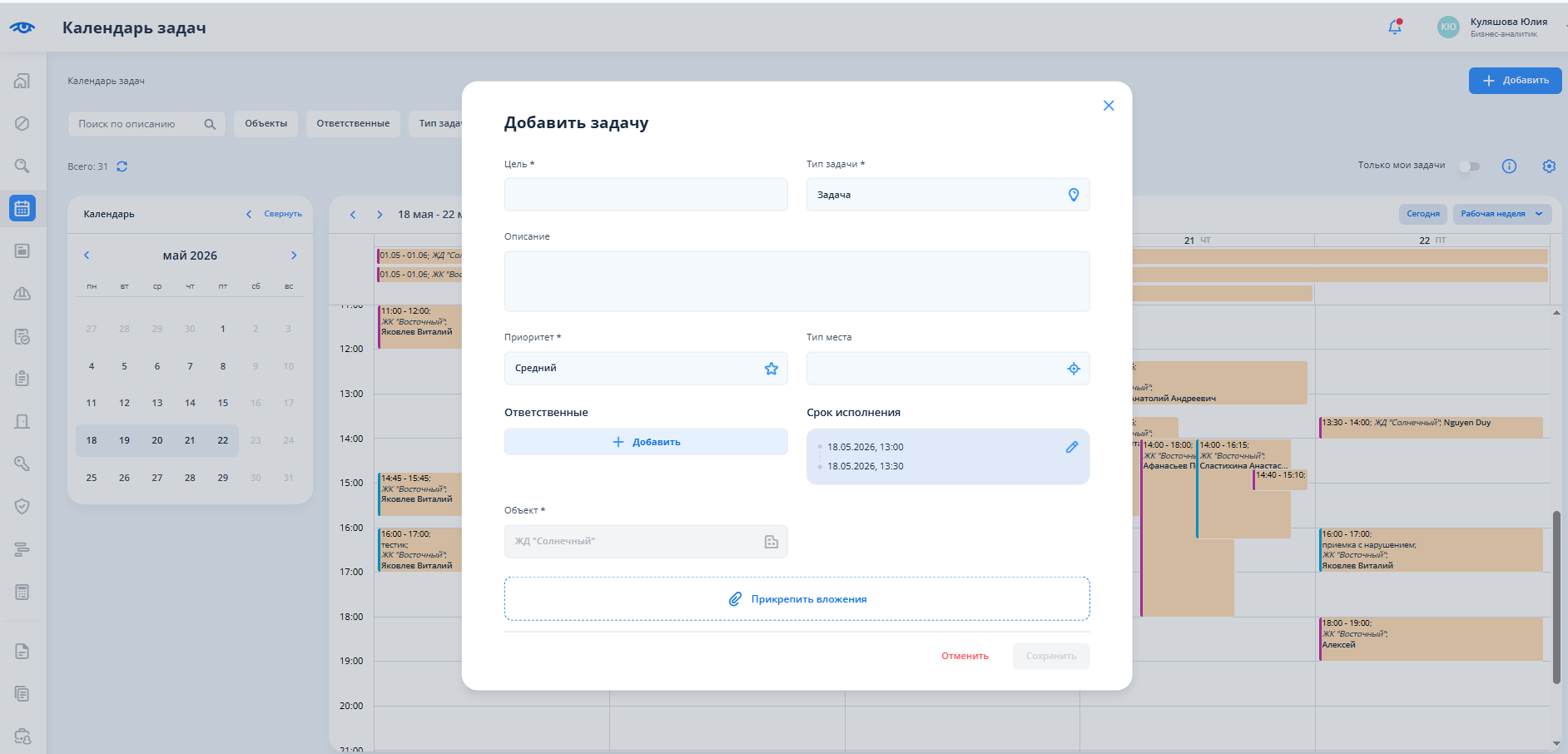Open the Тип места dropdown

pos(948,369)
